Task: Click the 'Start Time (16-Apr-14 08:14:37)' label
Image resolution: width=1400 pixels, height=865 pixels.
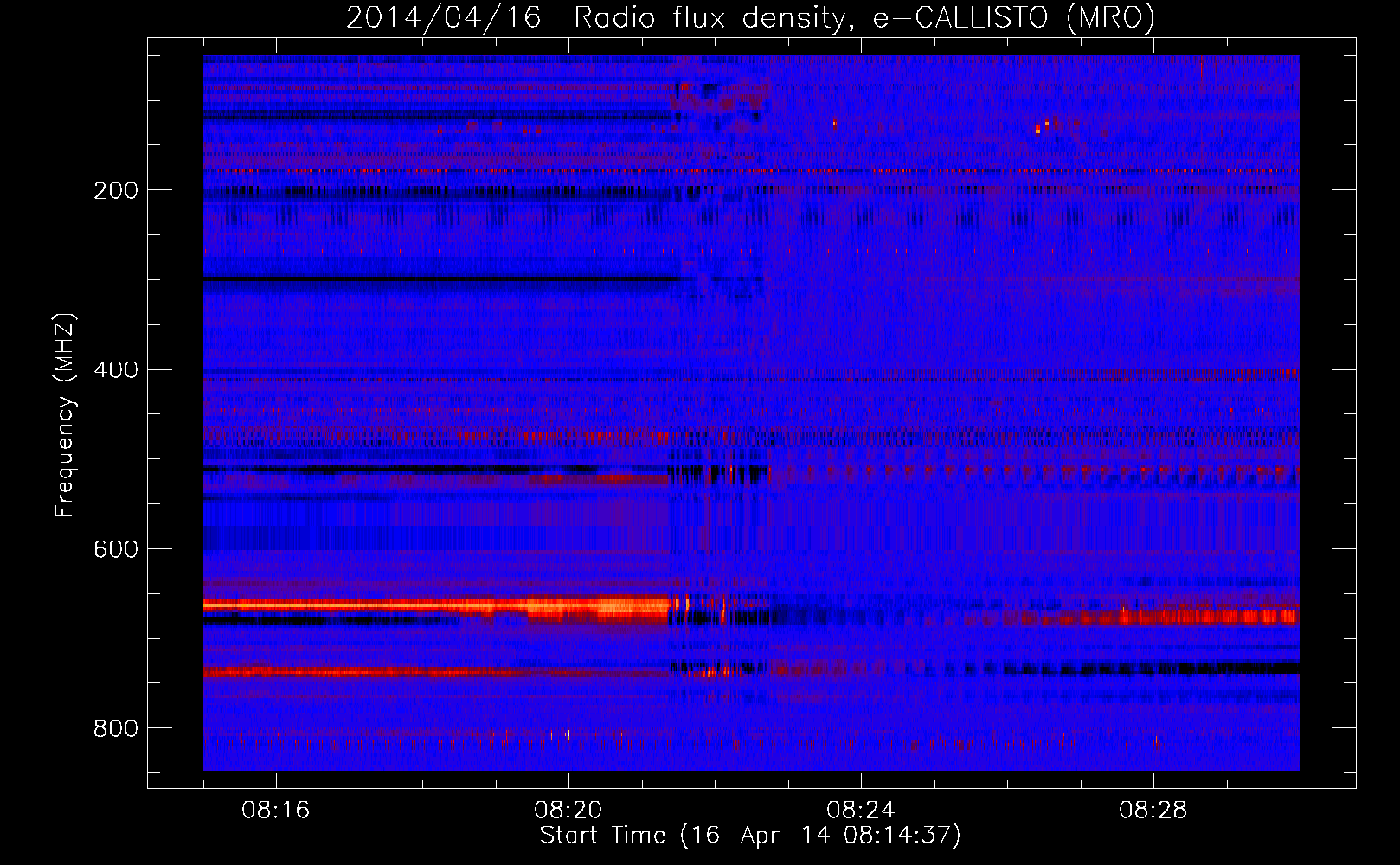Action: click(751, 836)
